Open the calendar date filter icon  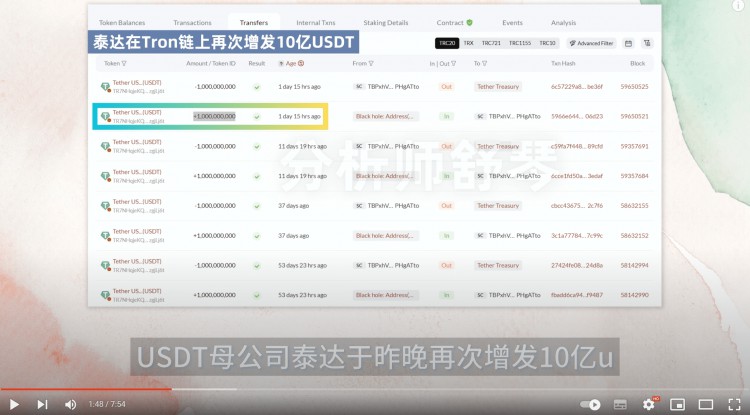click(629, 43)
